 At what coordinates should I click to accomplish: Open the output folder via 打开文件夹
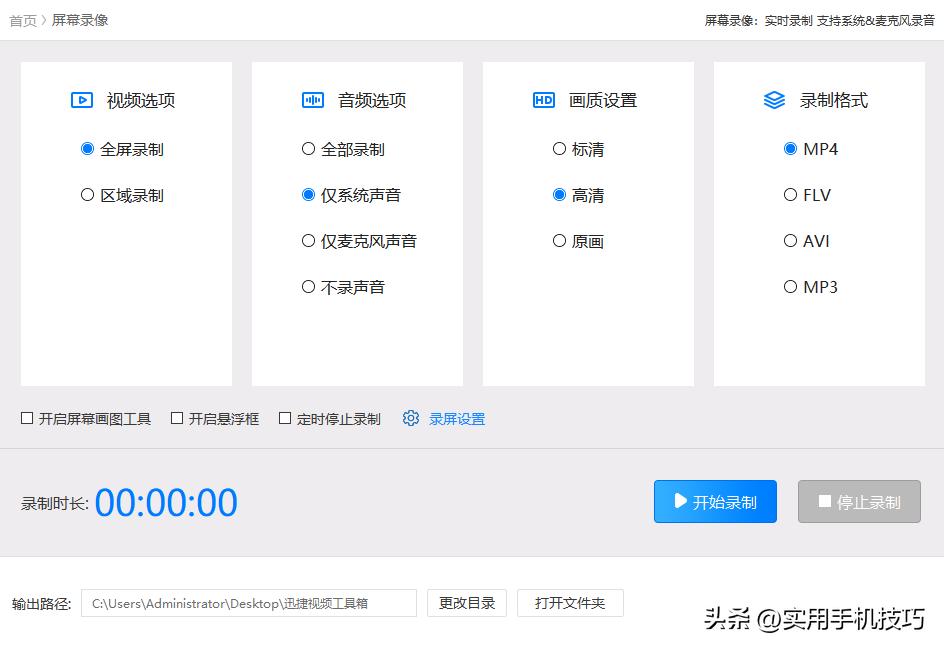click(570, 603)
